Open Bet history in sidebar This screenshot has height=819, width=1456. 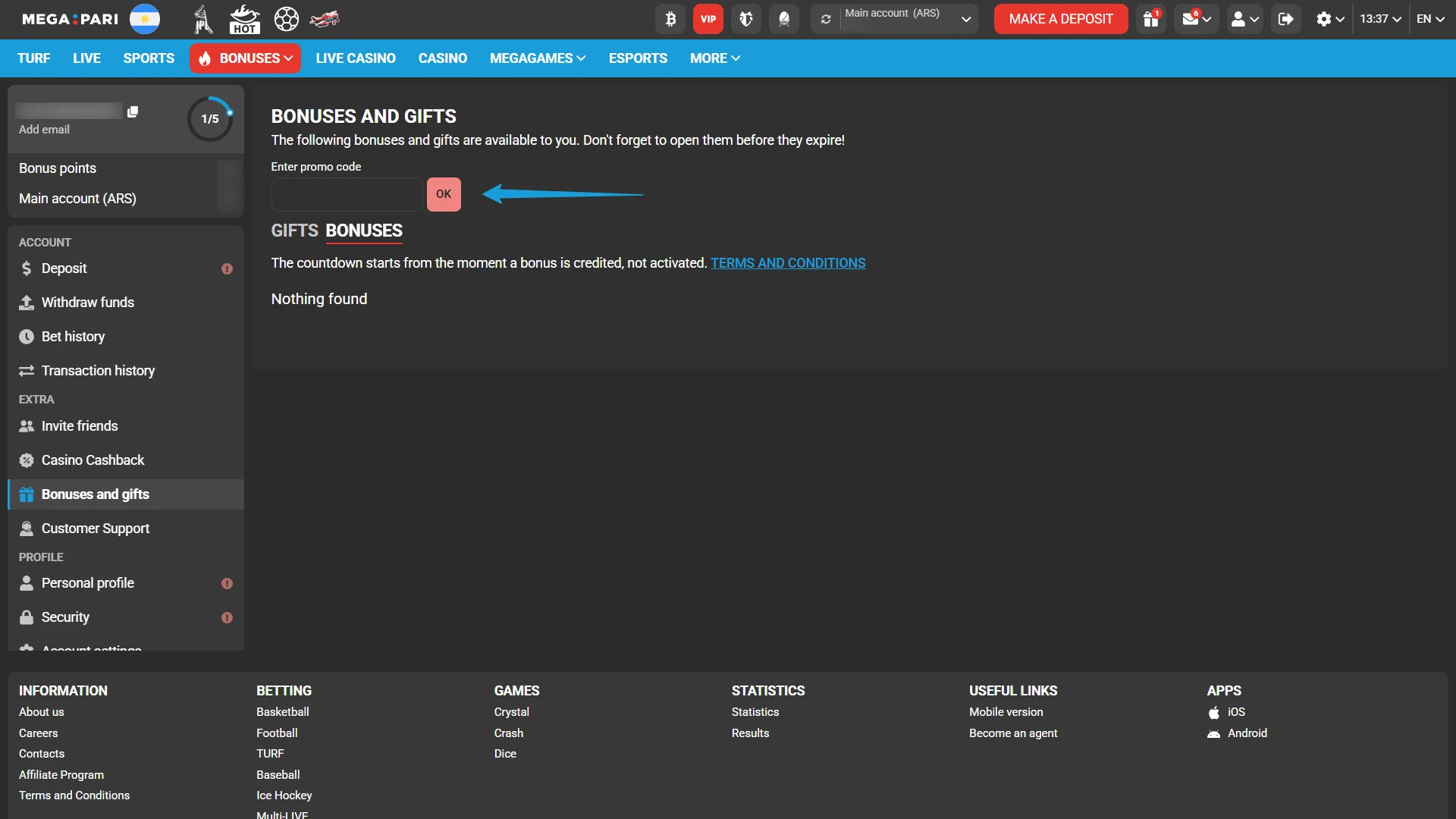coord(126,337)
